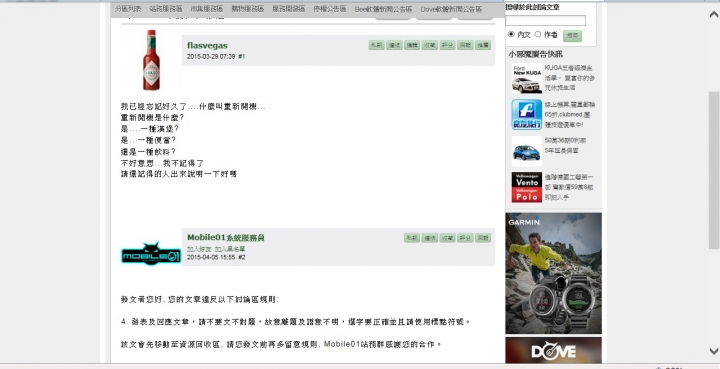This screenshot has width=720, height=369.
Task: Open Mobile01系統服務員 user profile link
Action: click(x=225, y=237)
